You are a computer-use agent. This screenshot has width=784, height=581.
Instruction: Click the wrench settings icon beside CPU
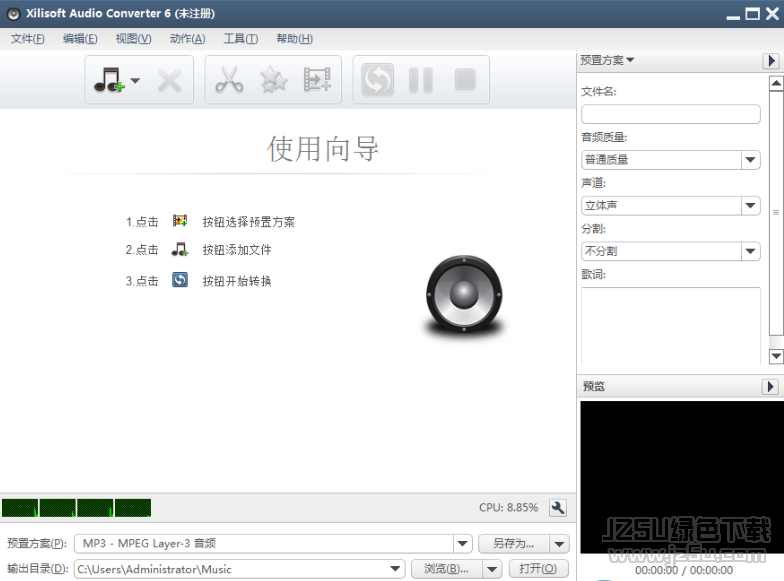point(558,508)
